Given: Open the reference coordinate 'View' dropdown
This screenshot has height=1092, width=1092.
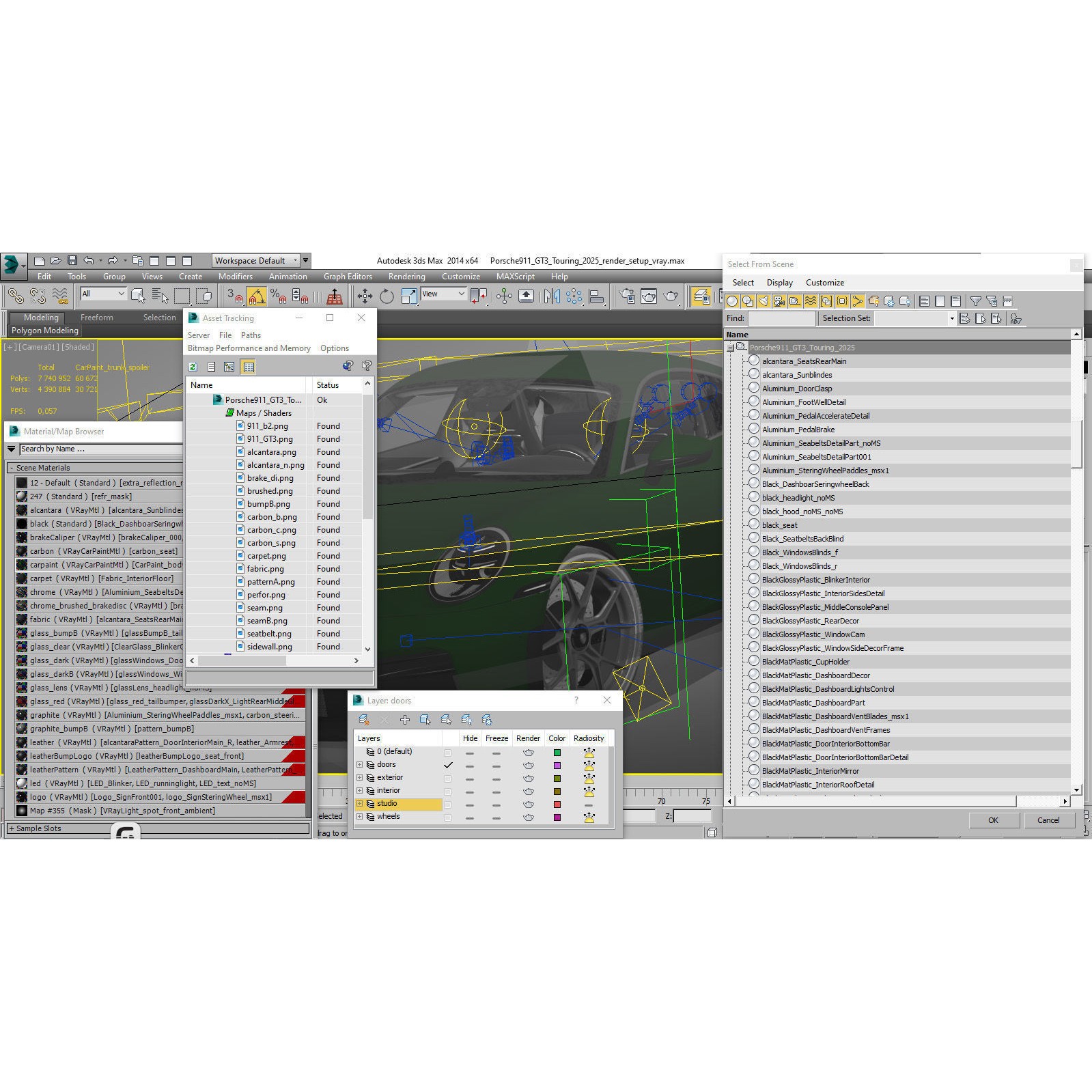Looking at the screenshot, I should [443, 294].
